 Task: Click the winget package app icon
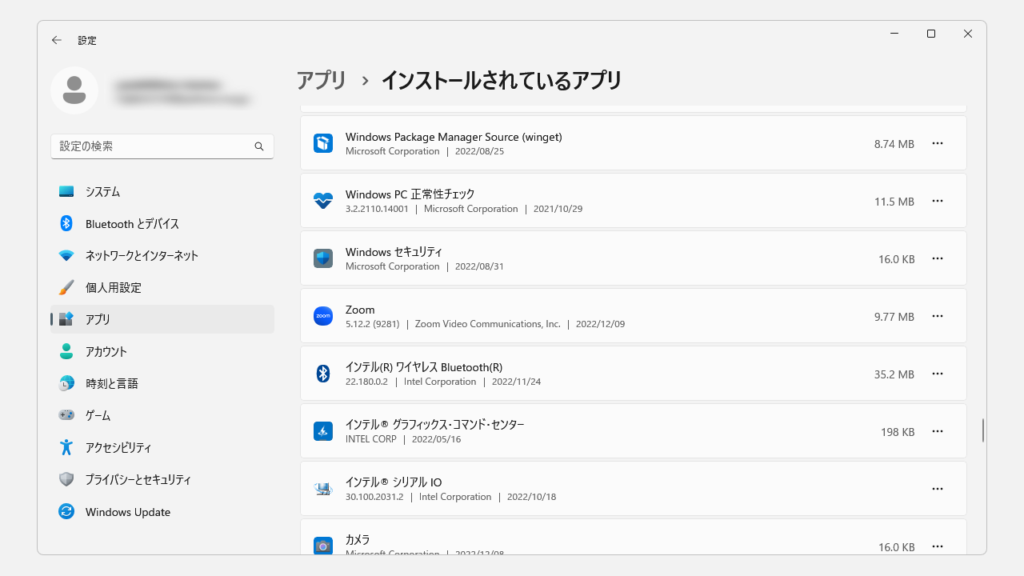pos(323,143)
